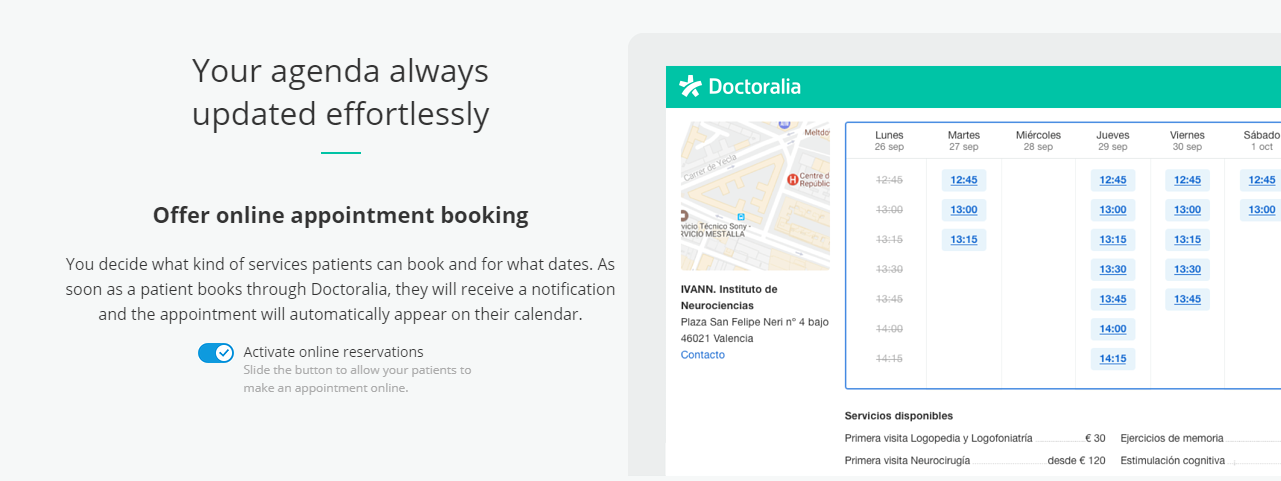Click the Primera visita Logopedia y Logofoniatría service
1281x481 pixels.
pos(938,438)
